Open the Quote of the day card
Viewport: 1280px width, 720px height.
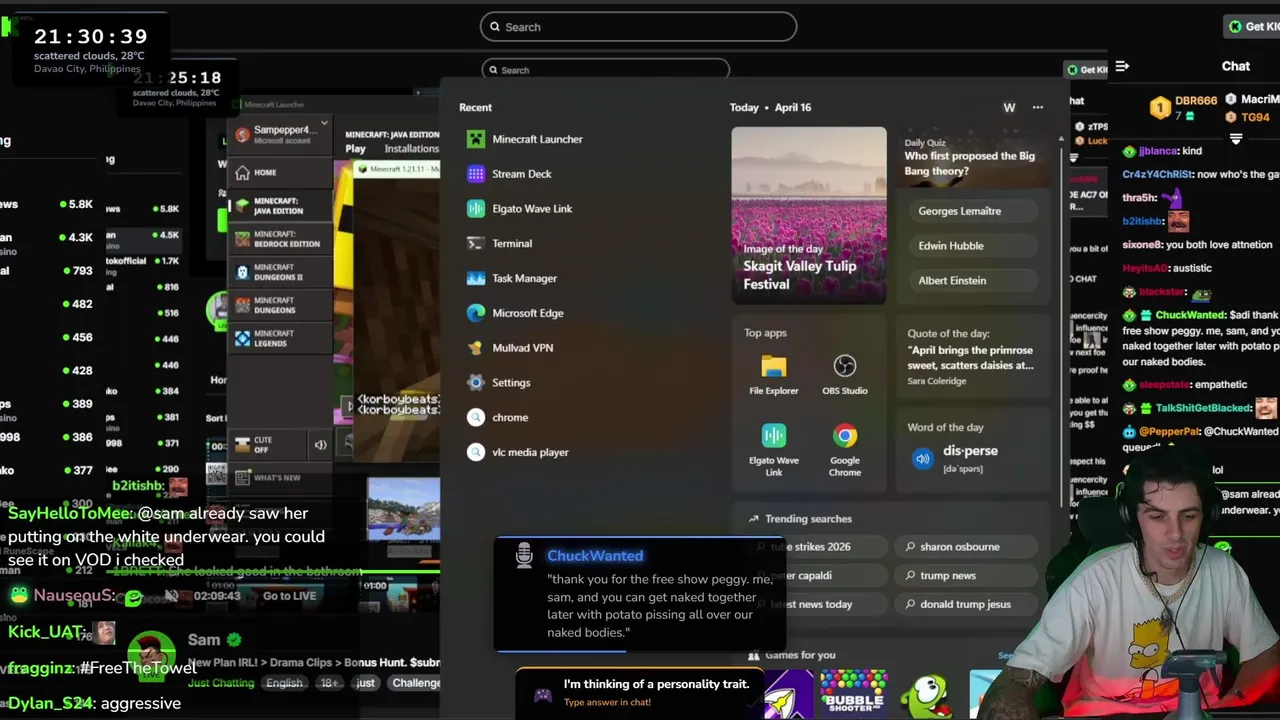(972, 356)
